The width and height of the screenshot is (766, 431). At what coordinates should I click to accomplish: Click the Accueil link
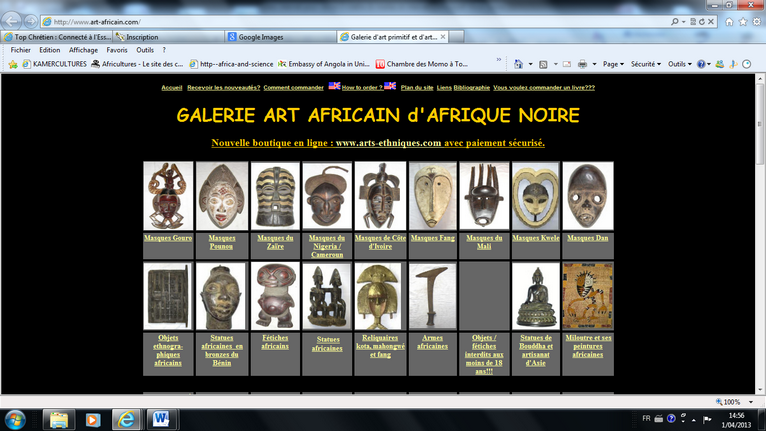pyautogui.click(x=172, y=87)
